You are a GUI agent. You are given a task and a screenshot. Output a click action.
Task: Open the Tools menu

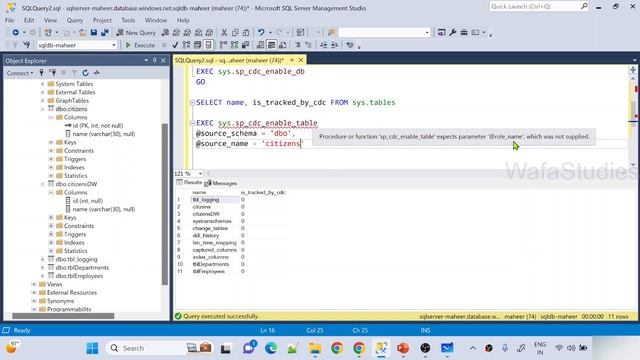(x=128, y=20)
